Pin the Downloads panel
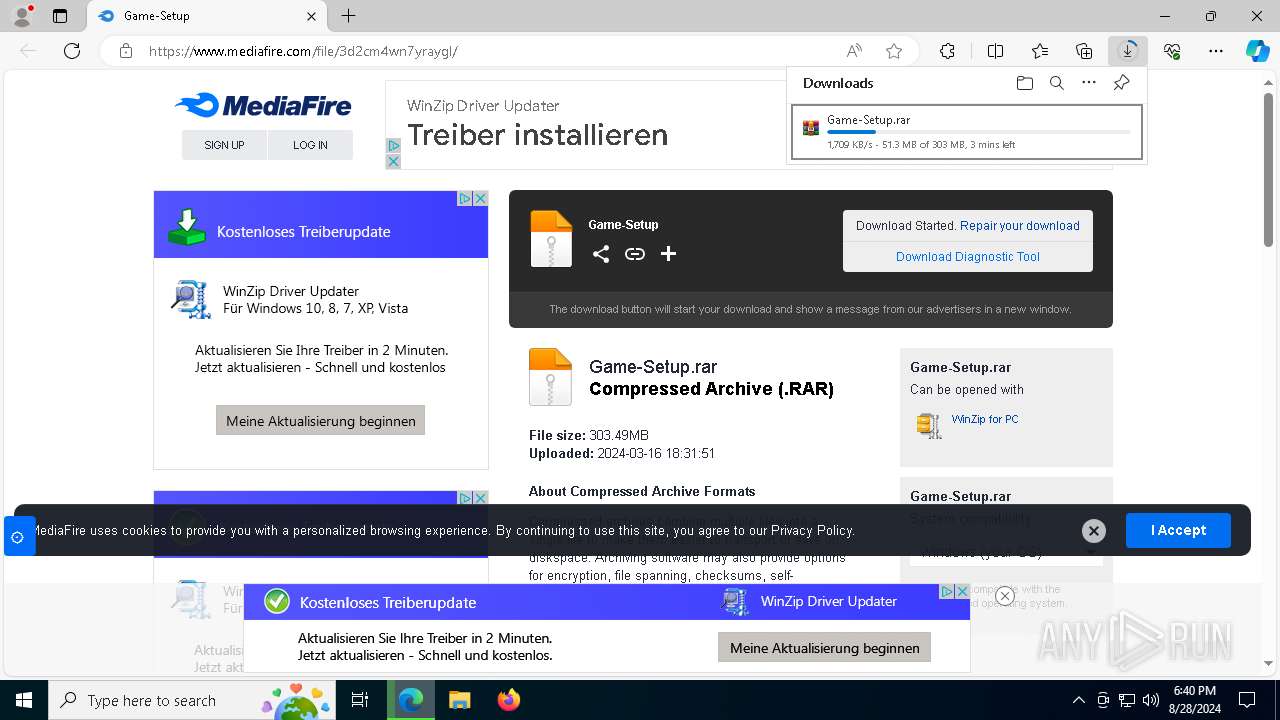 (1121, 83)
